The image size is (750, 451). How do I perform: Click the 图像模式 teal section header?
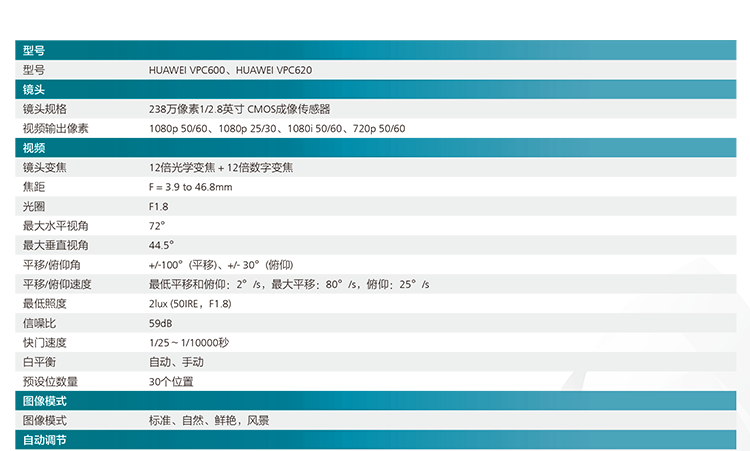point(380,401)
